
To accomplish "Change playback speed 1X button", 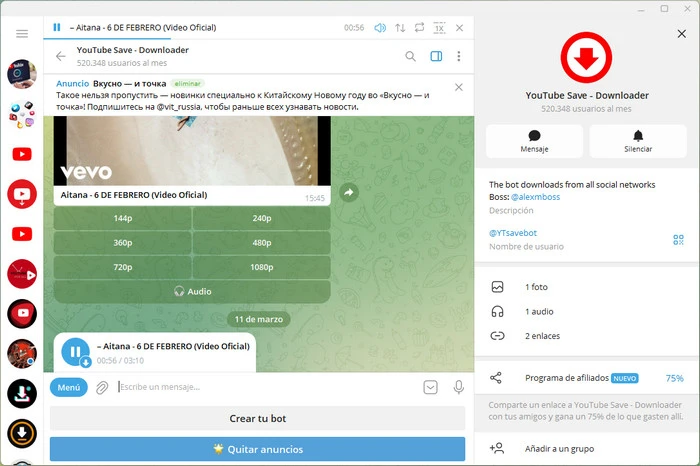I will (x=439, y=28).
